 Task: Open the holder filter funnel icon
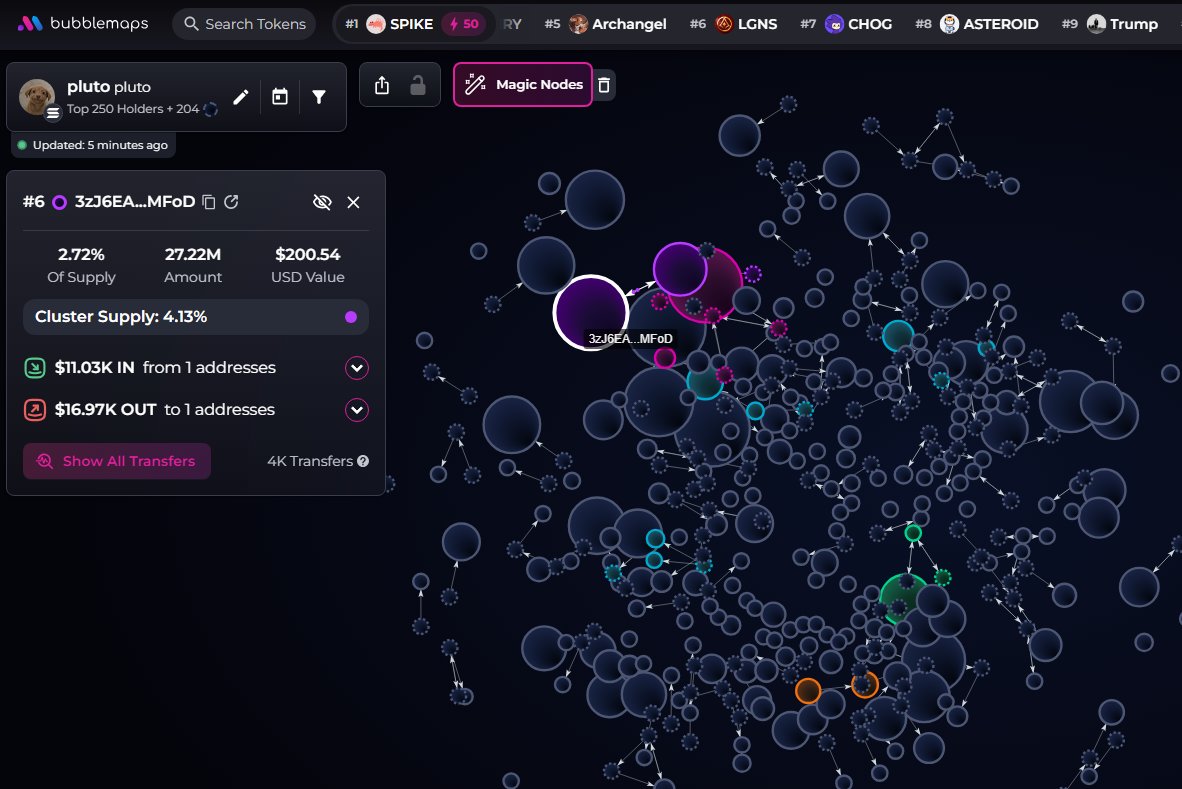click(x=319, y=97)
